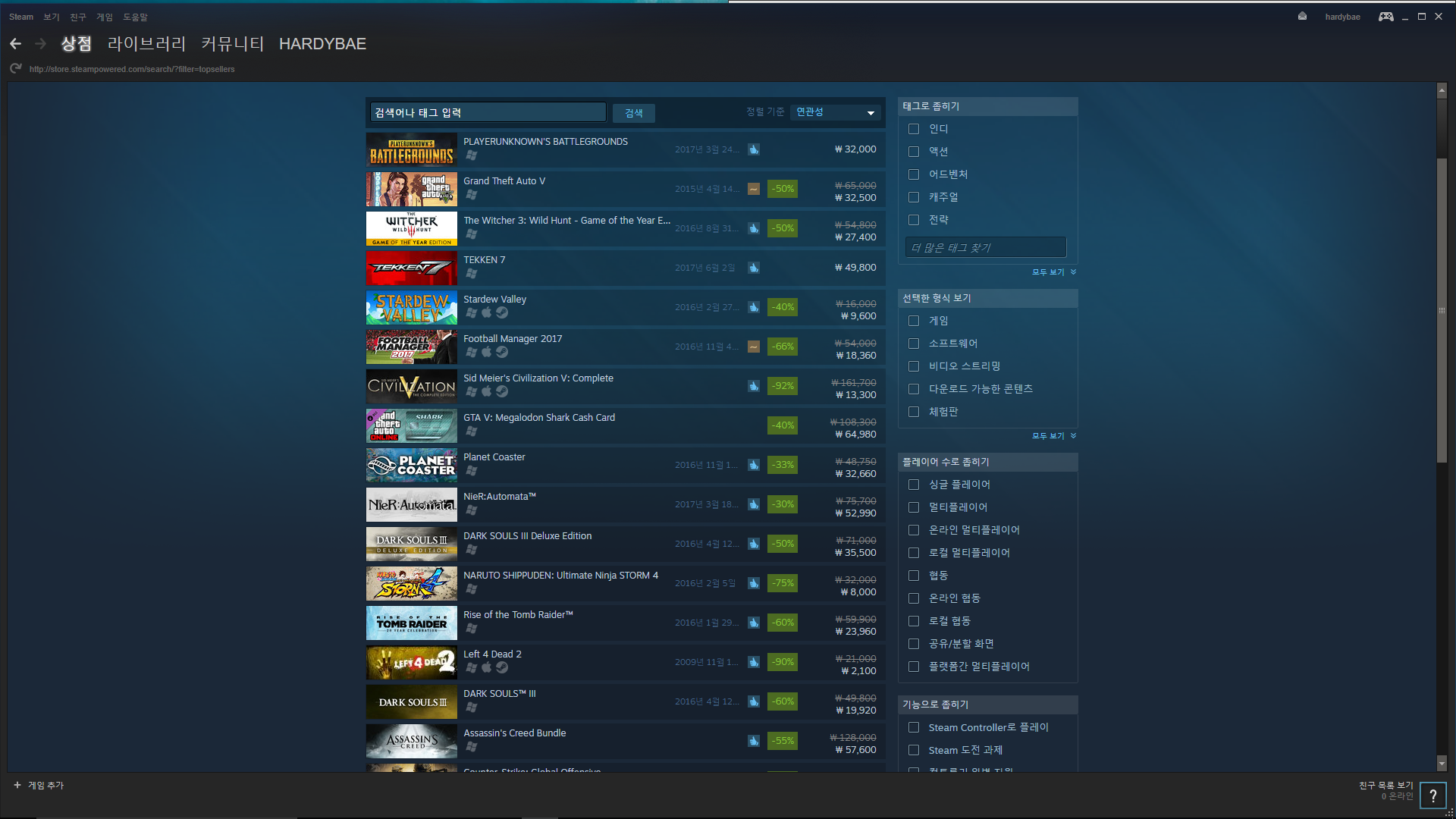The width and height of the screenshot is (1456, 819).
Task: Click the 게임 추가 label
Action: pyautogui.click(x=45, y=785)
